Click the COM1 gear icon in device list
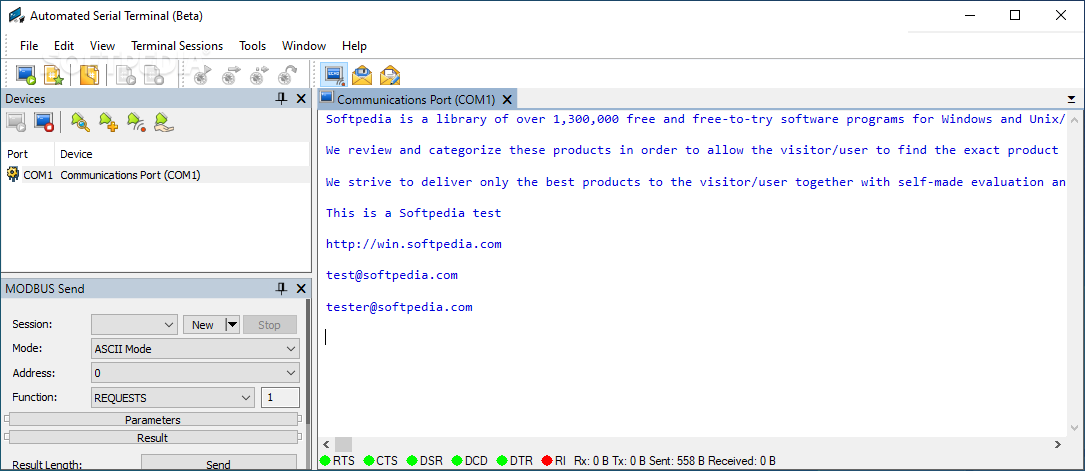This screenshot has width=1085, height=471. point(13,175)
